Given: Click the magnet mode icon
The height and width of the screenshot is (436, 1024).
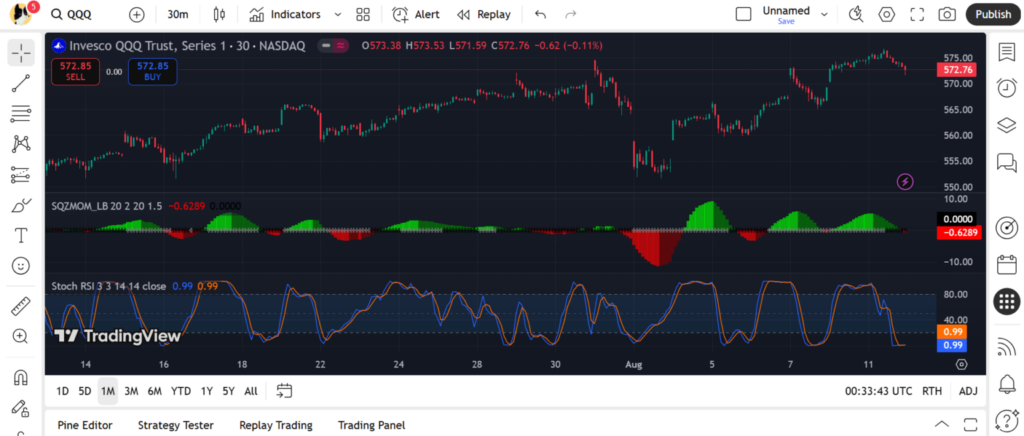Looking at the screenshot, I should click(x=21, y=378).
